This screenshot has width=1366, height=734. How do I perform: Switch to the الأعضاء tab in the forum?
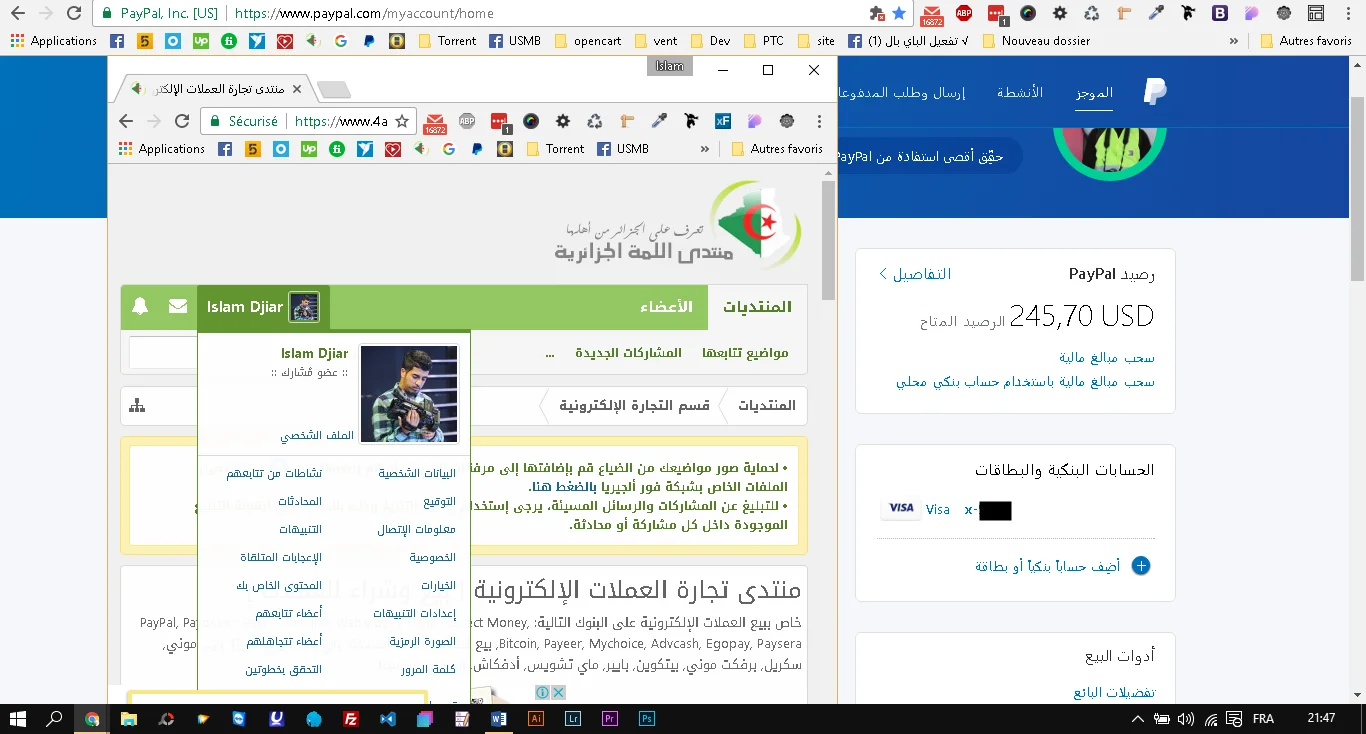point(666,307)
